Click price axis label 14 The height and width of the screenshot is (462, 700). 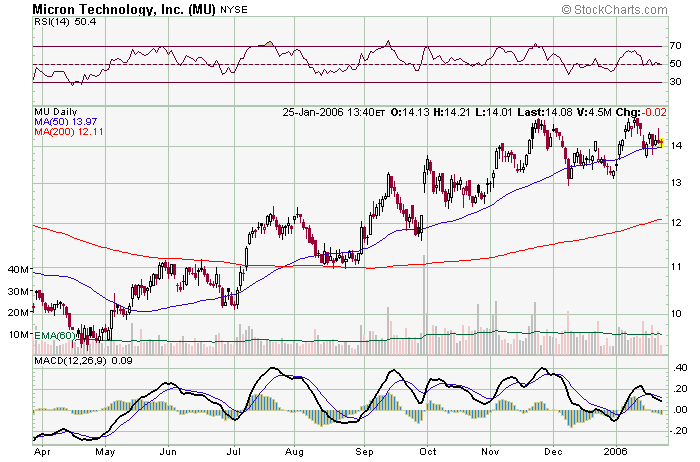click(675, 146)
